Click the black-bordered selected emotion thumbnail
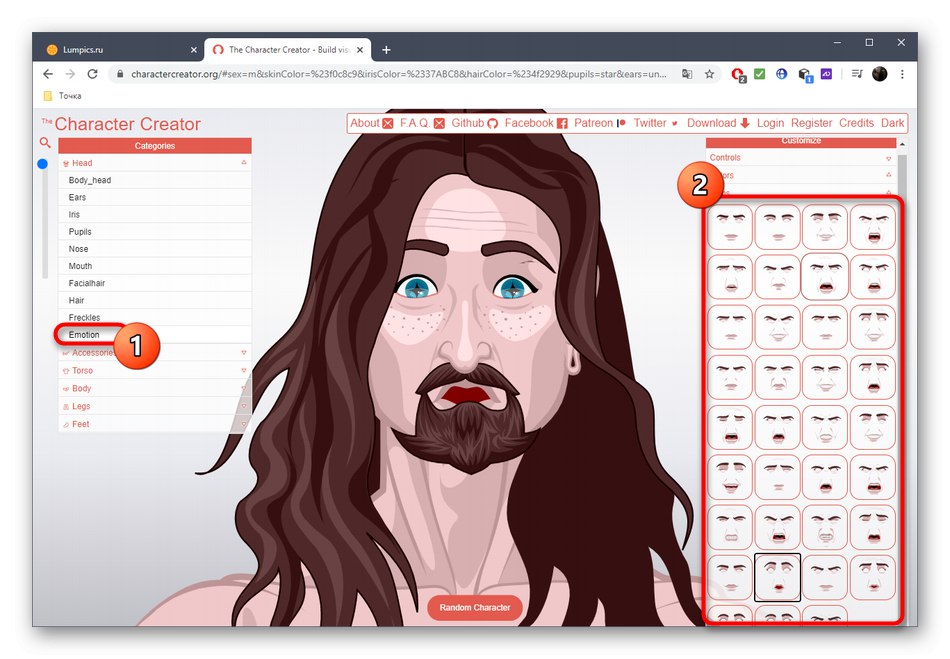Image resolution: width=950 pixels, height=659 pixels. click(777, 577)
